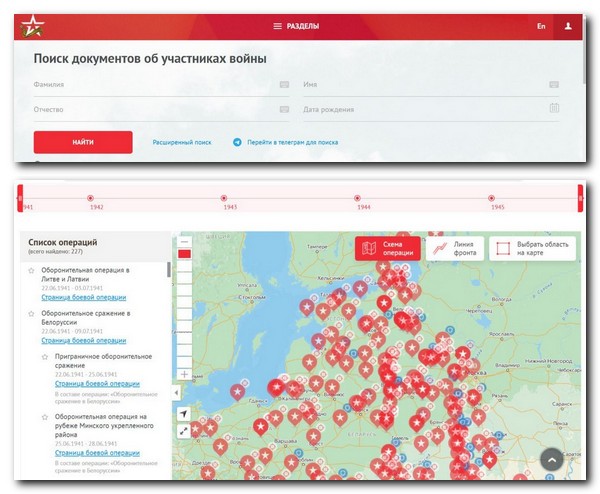The image size is (600, 494).
Task: Switch language to En
Action: 541,26
